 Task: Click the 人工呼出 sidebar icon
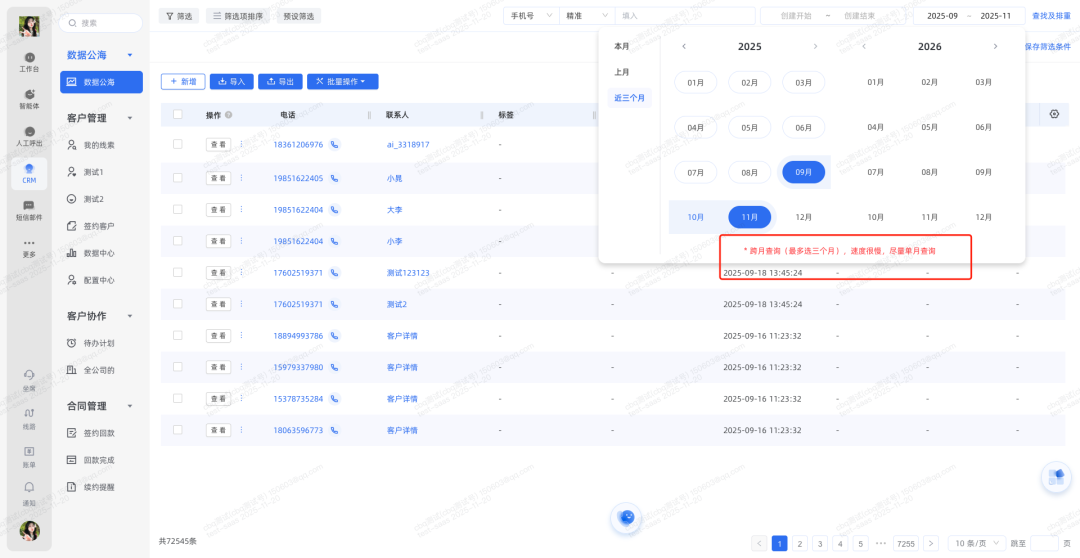(29, 136)
